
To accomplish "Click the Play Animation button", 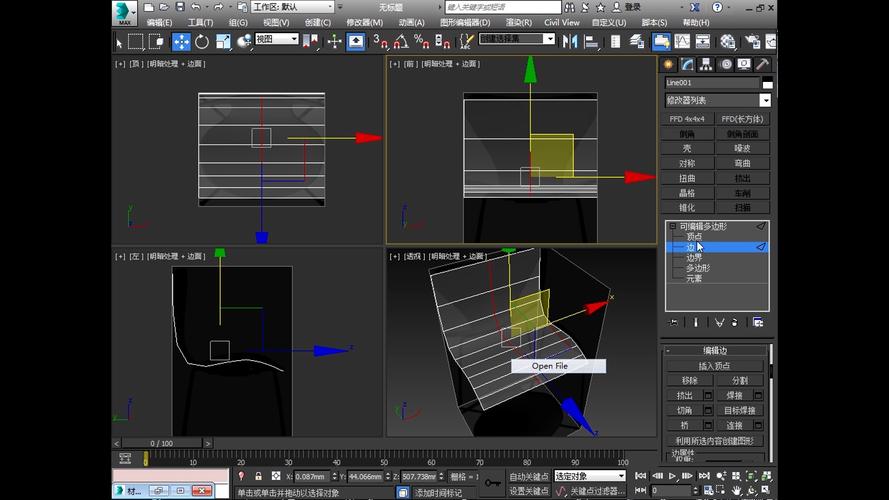I will tap(672, 476).
